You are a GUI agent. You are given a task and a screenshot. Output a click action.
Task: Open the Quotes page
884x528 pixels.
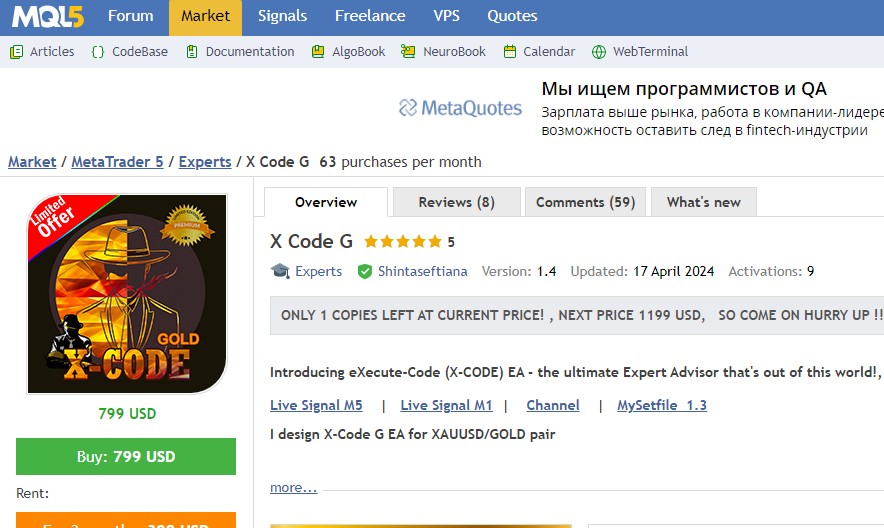click(x=512, y=16)
